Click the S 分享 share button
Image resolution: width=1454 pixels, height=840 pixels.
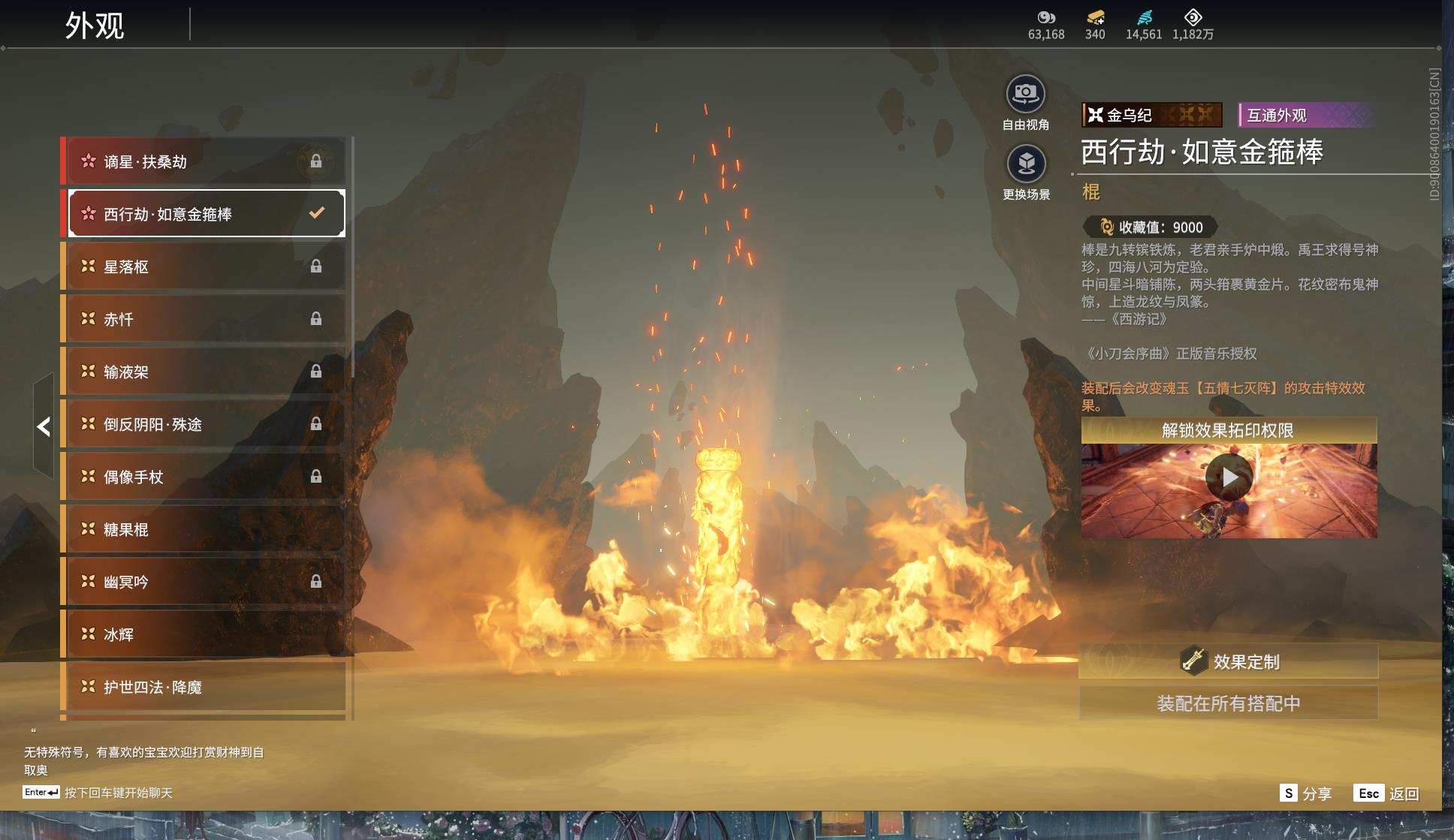(1305, 793)
